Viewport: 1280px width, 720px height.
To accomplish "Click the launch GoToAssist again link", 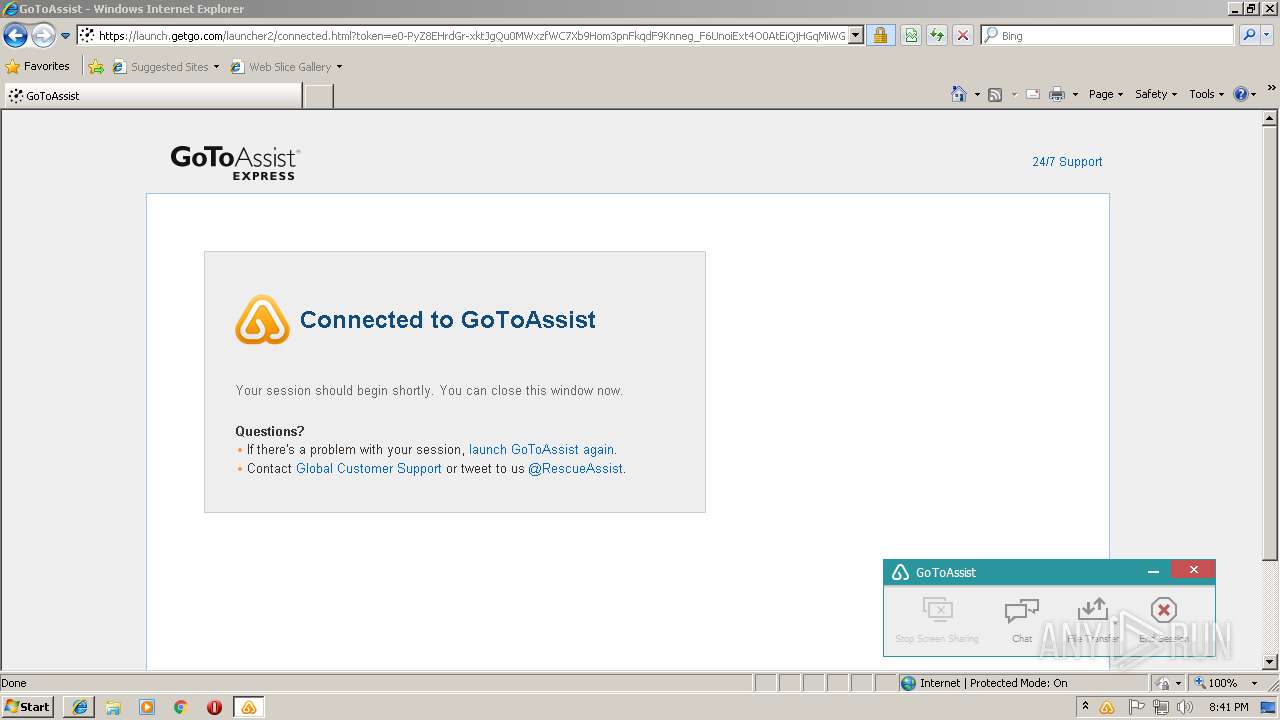I will 541,450.
